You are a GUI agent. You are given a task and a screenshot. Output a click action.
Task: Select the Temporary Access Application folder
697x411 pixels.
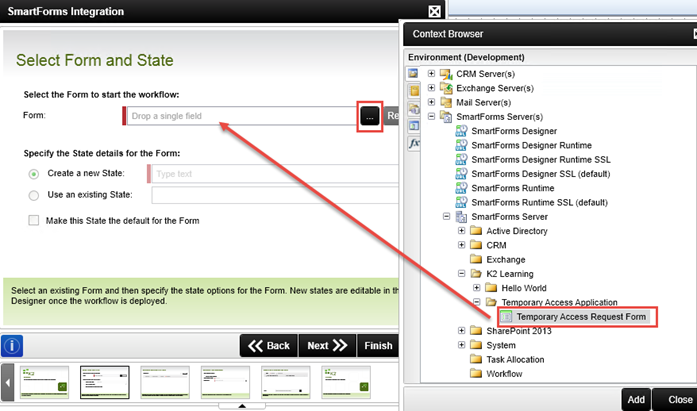pyautogui.click(x=551, y=302)
